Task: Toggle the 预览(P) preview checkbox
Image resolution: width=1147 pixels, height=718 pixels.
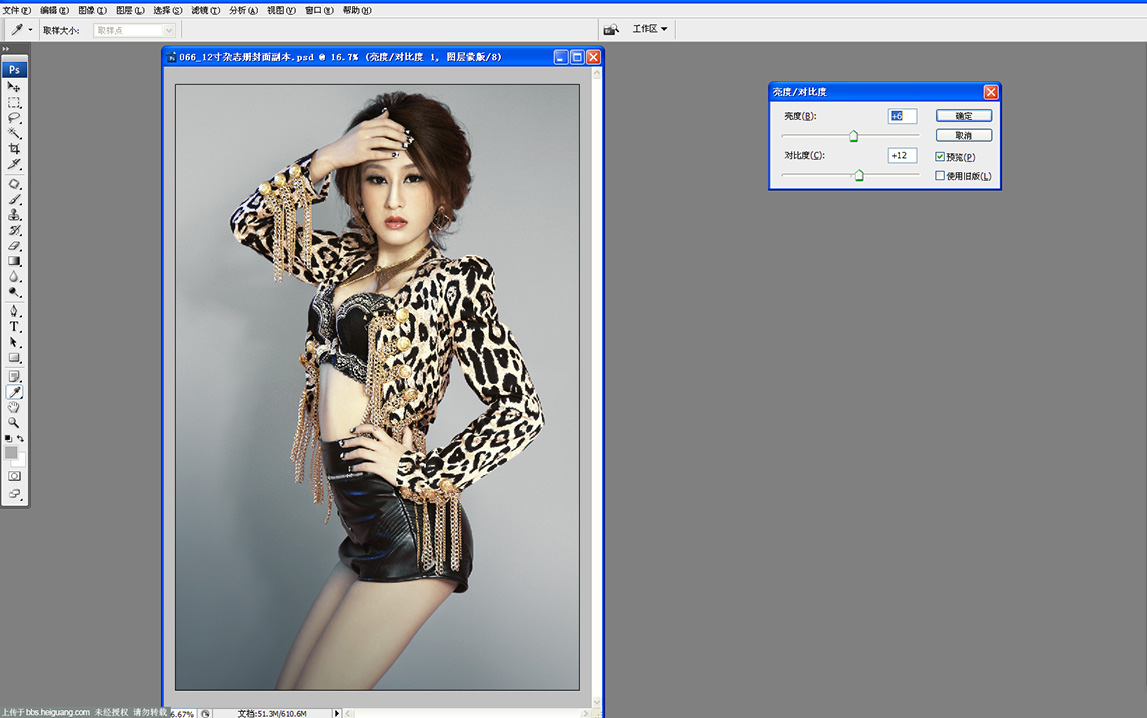Action: point(940,156)
